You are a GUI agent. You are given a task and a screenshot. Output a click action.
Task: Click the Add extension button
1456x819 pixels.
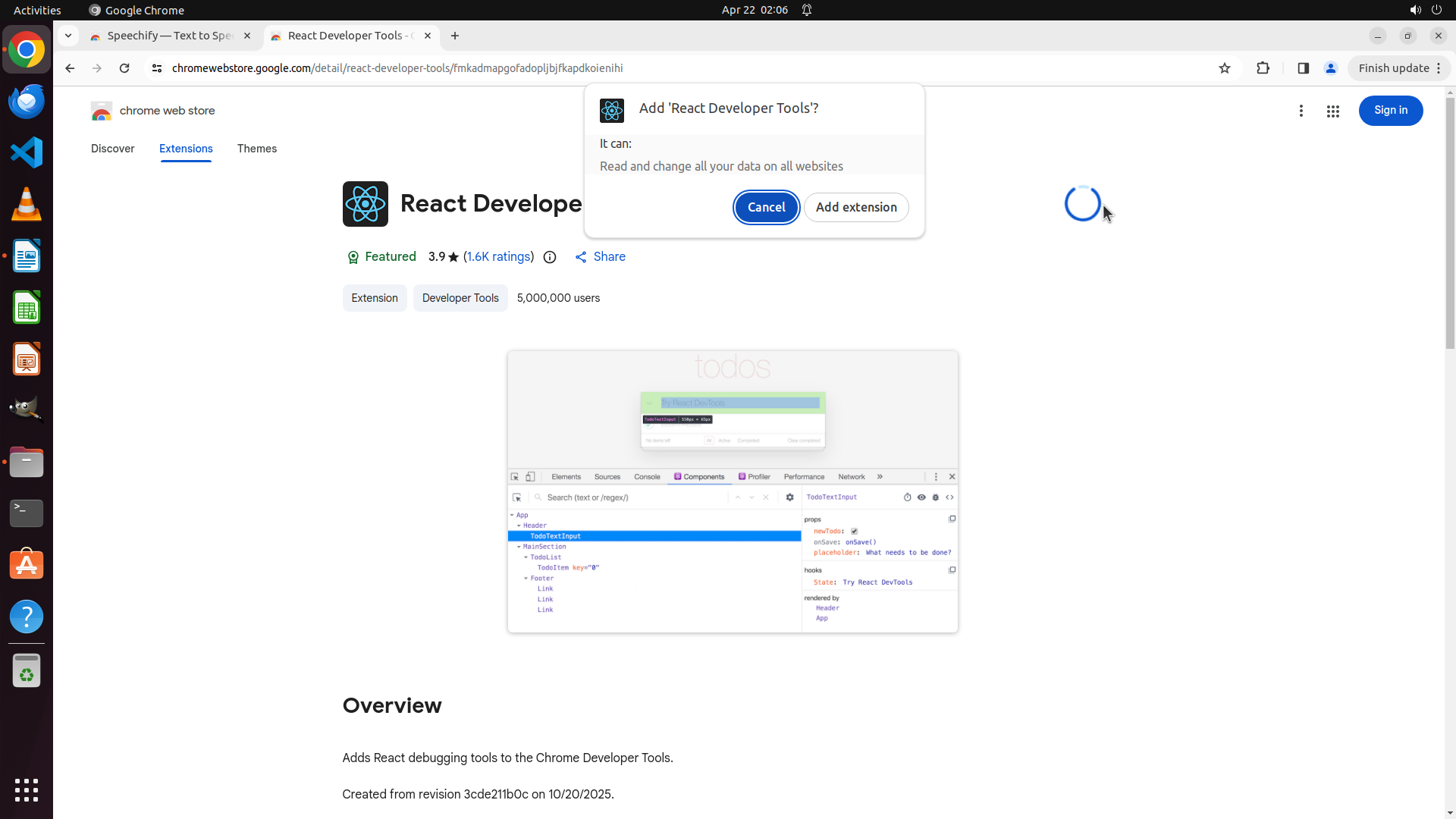tap(855, 207)
